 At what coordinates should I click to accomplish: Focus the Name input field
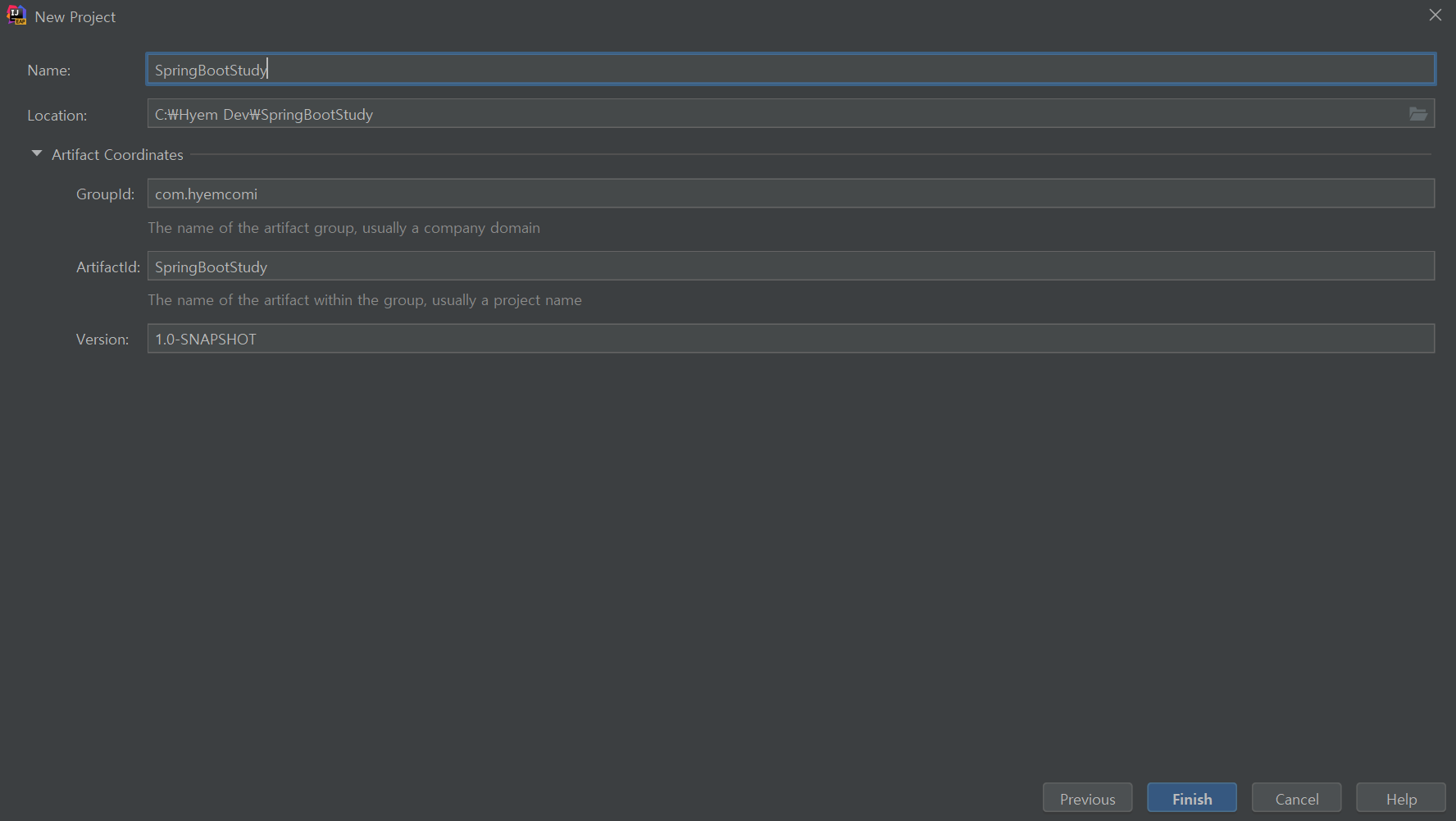pos(790,70)
